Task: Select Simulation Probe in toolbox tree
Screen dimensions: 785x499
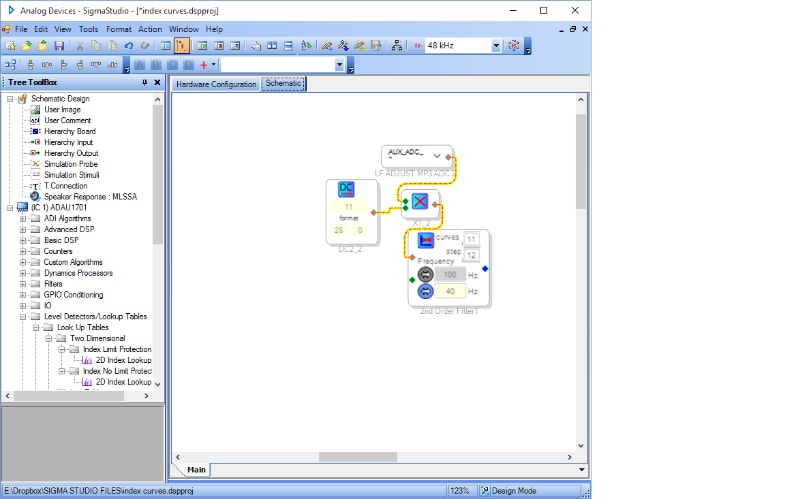Action: tap(71, 164)
